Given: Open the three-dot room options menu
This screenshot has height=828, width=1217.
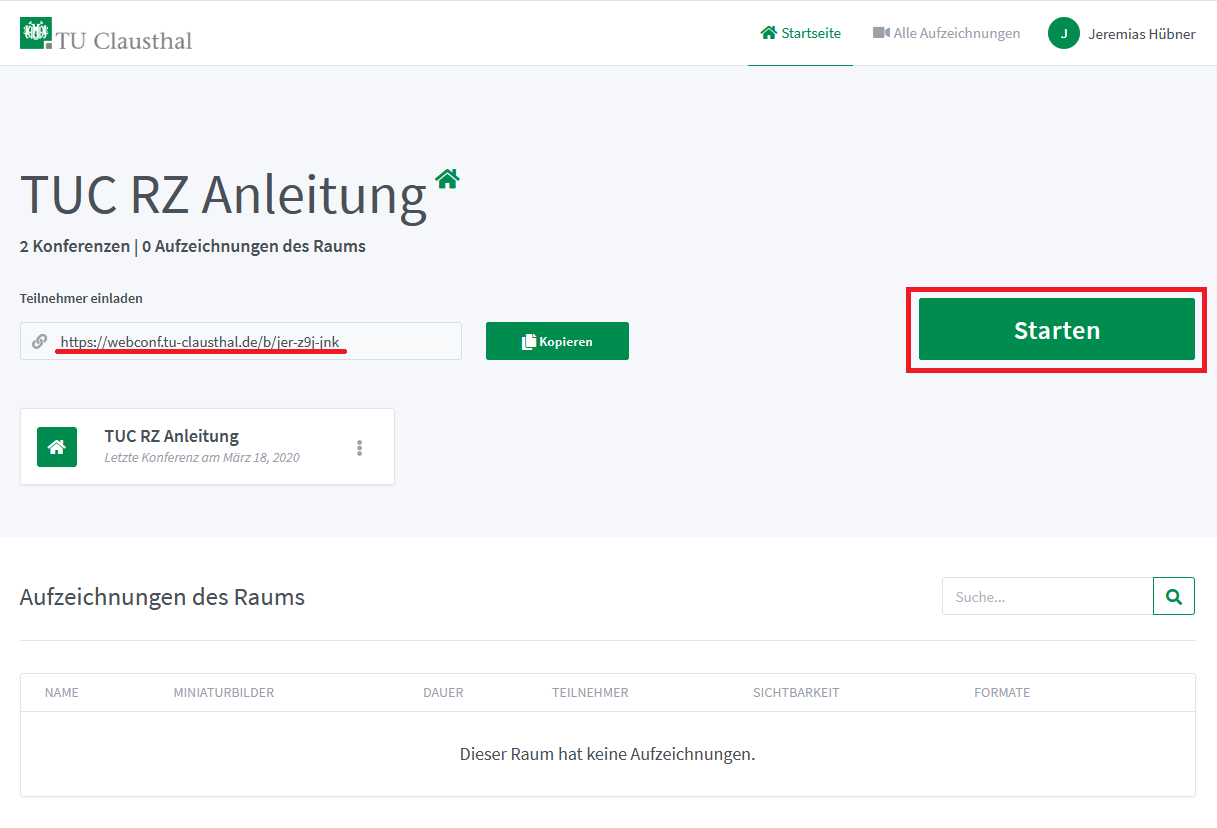Looking at the screenshot, I should tap(360, 448).
